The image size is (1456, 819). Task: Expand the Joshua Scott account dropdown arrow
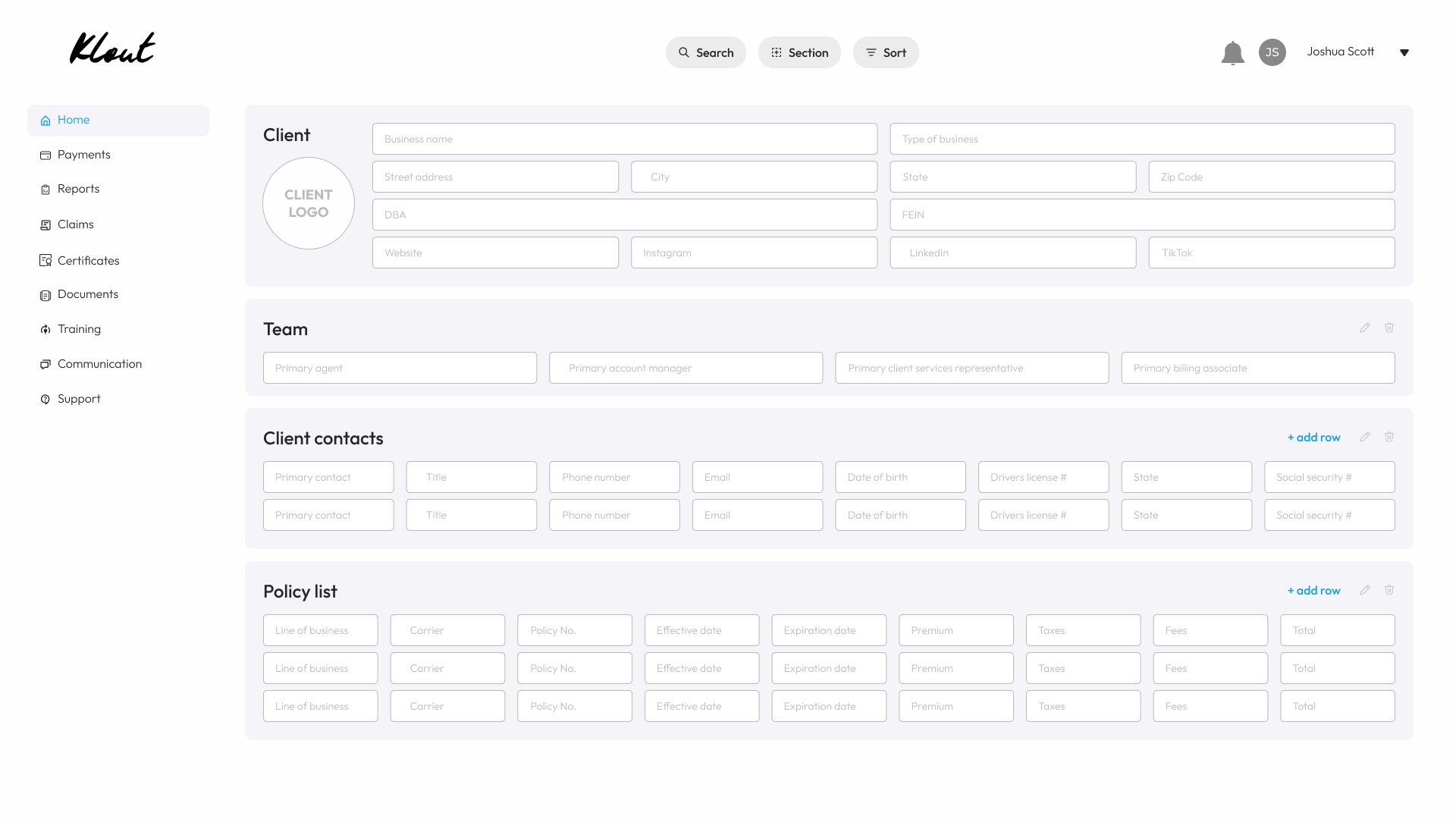(x=1404, y=52)
